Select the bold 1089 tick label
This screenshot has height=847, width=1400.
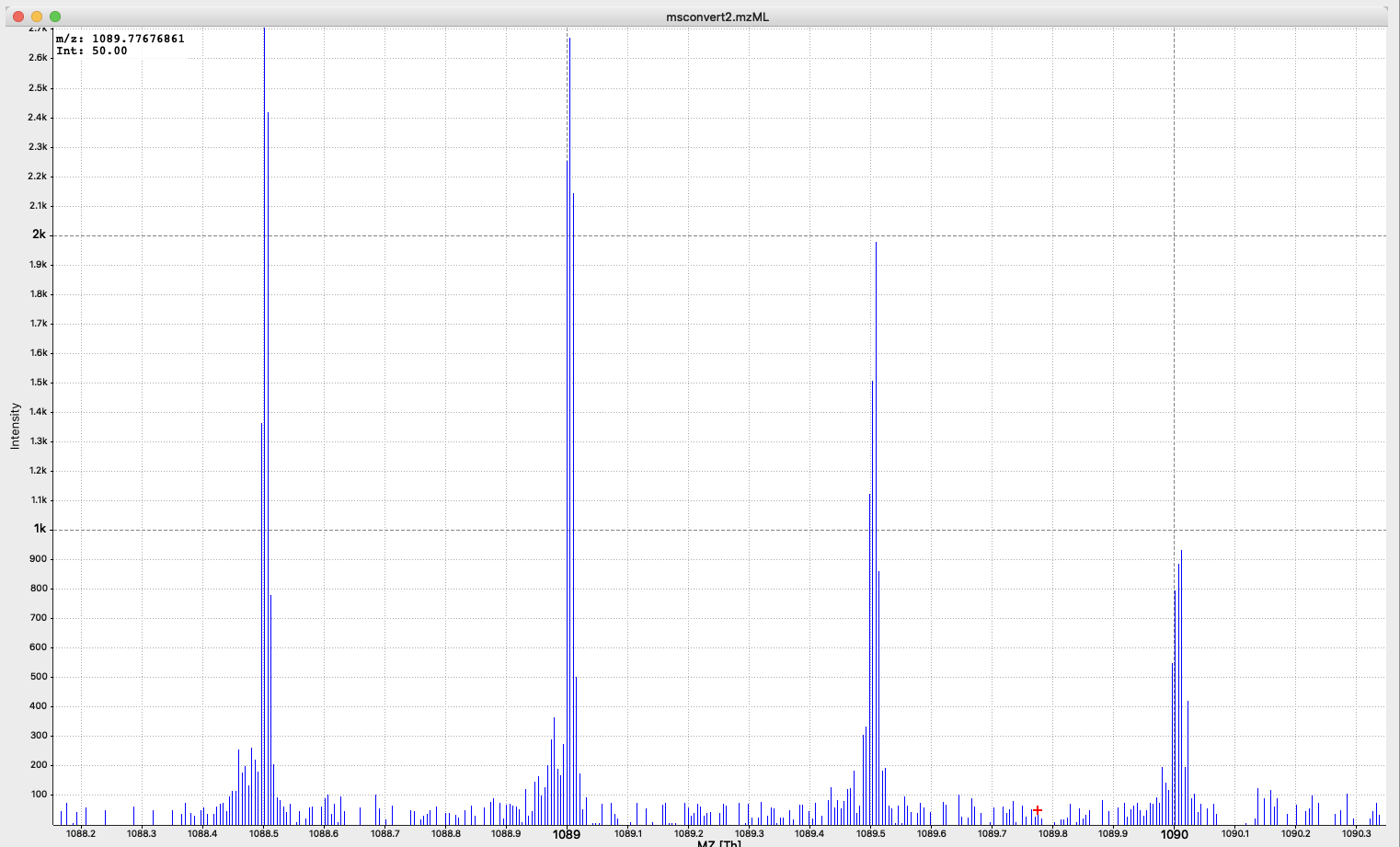(x=565, y=835)
